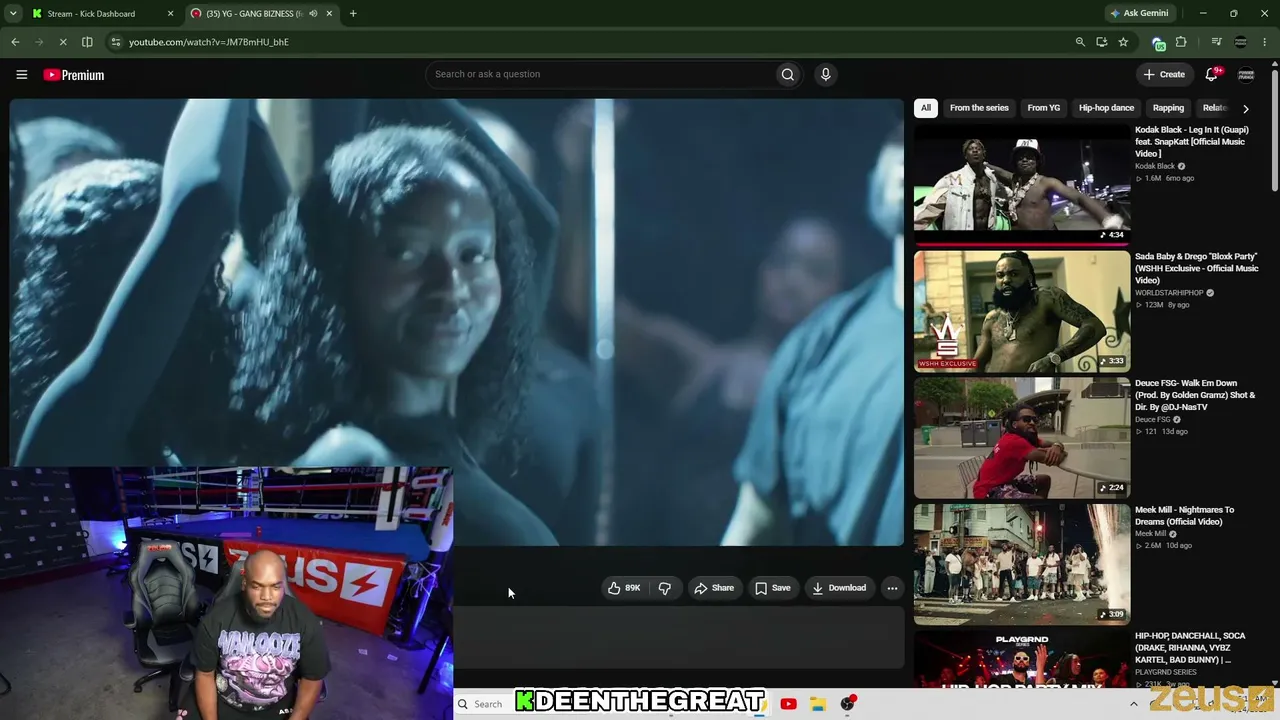The height and width of the screenshot is (720, 1280).
Task: Open the Kodak Black - Leg In It title link
Action: [x=1191, y=142]
